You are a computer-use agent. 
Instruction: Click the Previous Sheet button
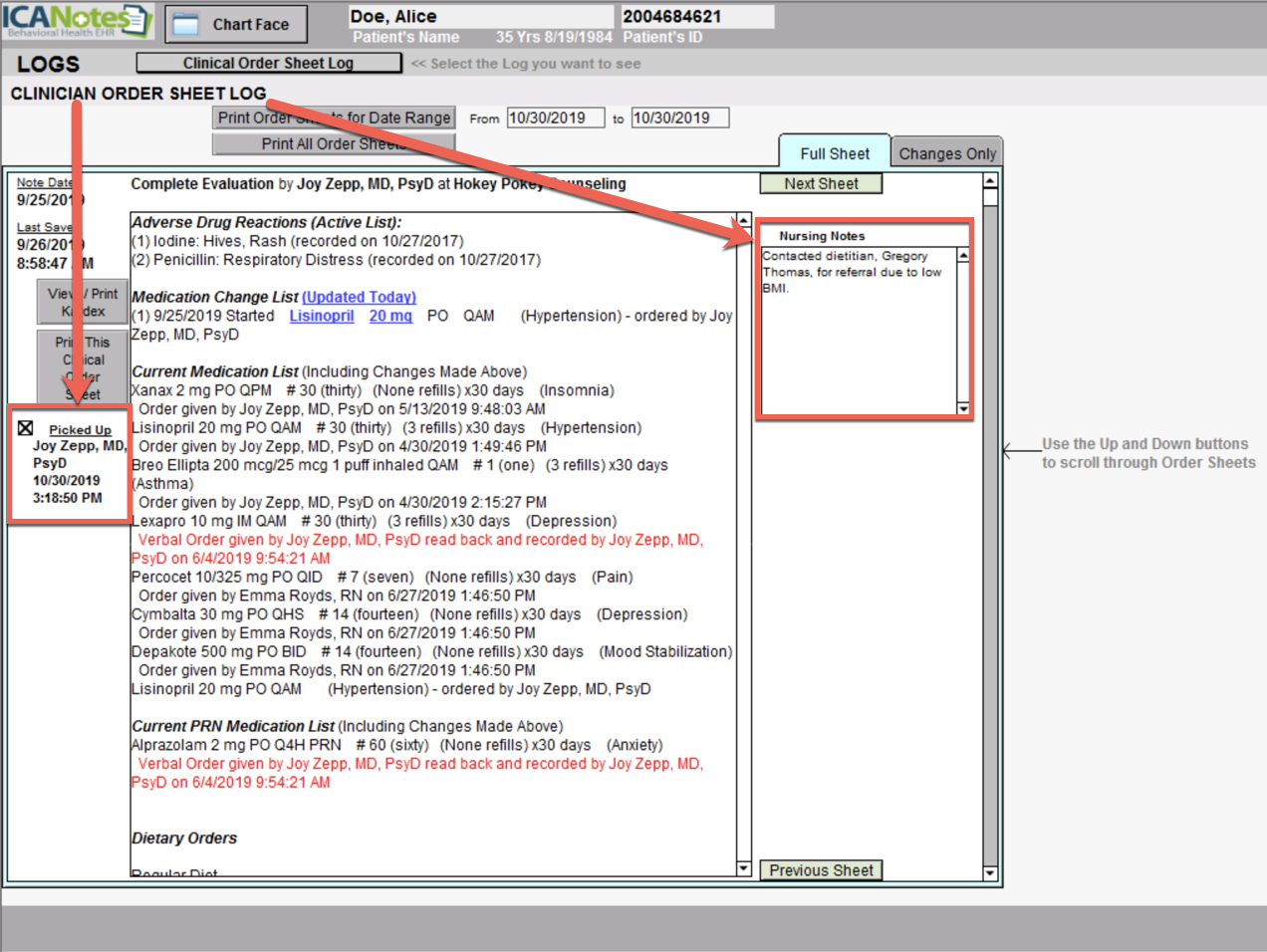[x=820, y=870]
